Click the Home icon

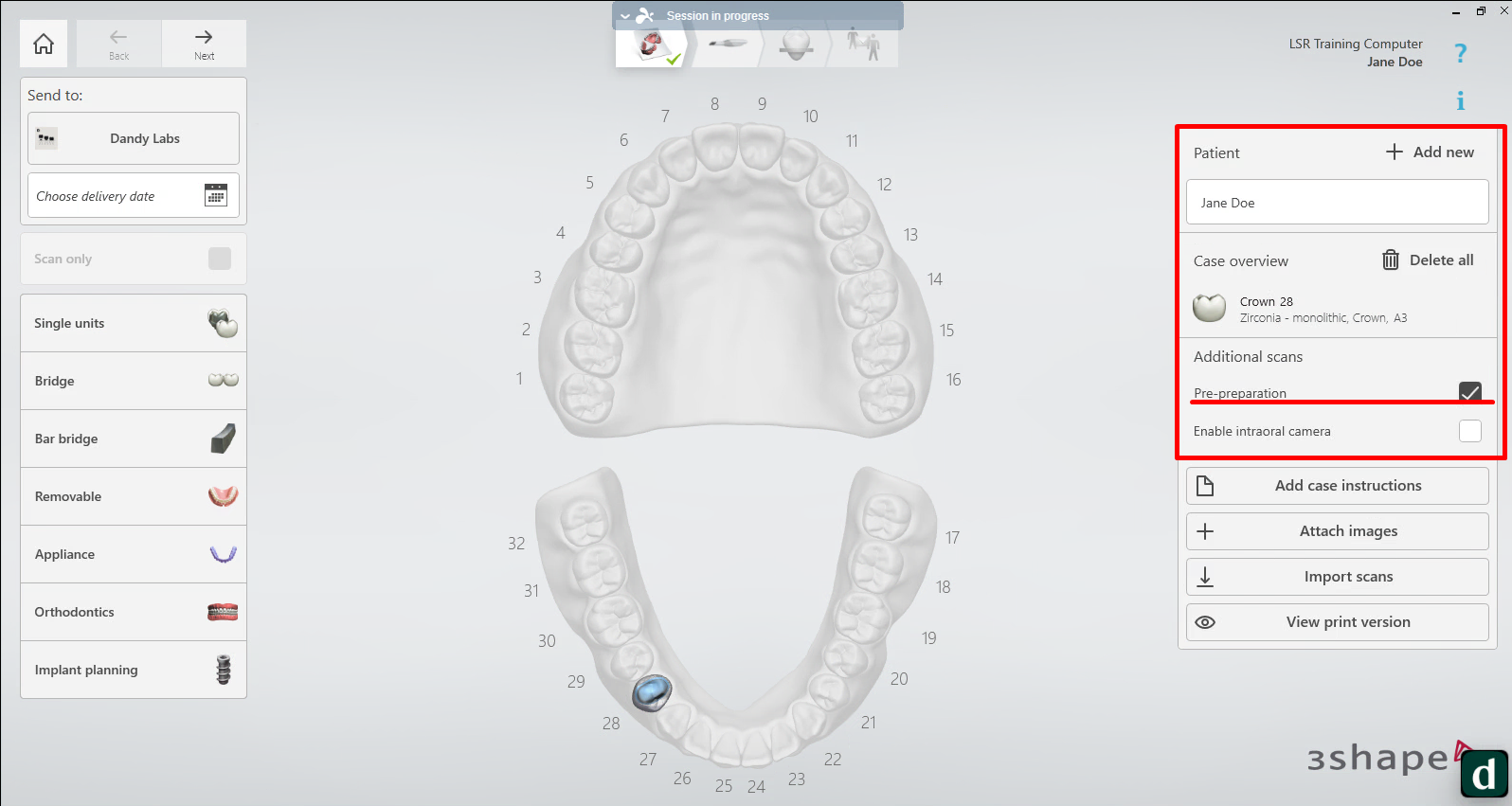[x=44, y=44]
